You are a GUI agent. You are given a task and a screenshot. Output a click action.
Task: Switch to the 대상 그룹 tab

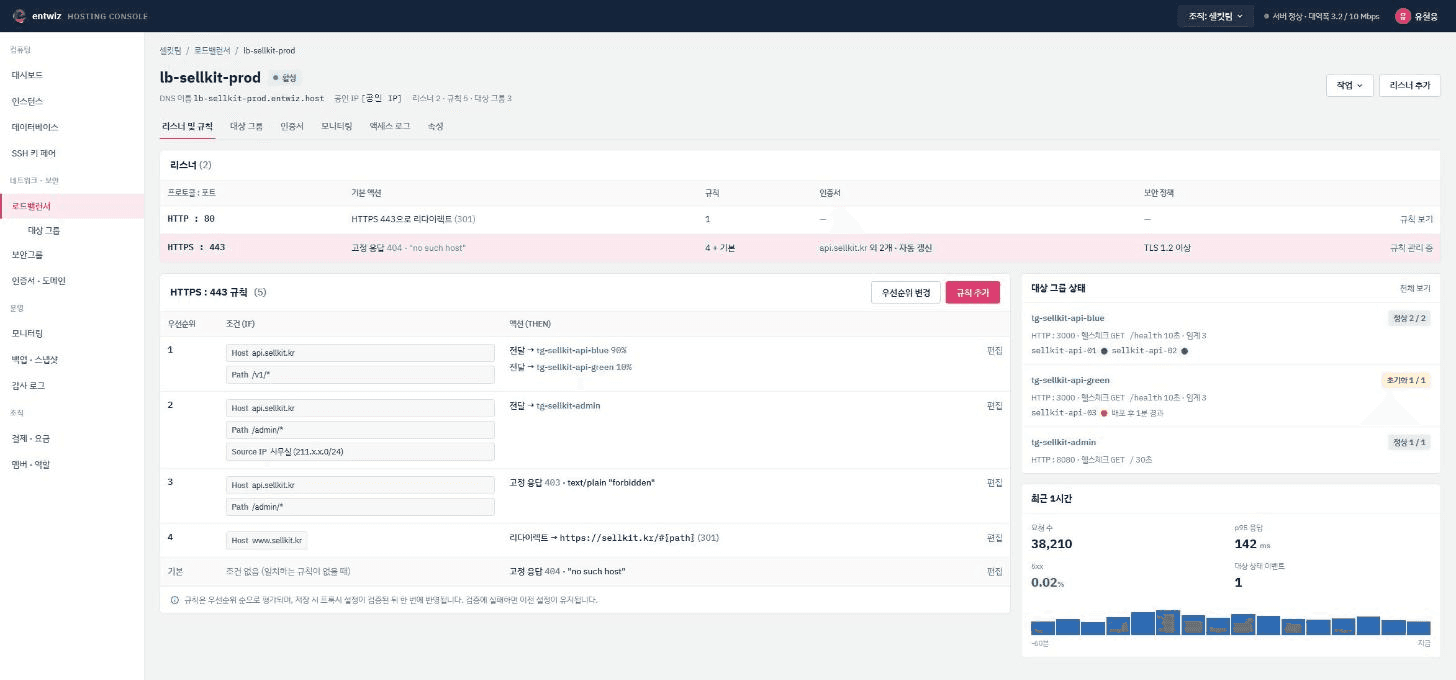(x=247, y=127)
